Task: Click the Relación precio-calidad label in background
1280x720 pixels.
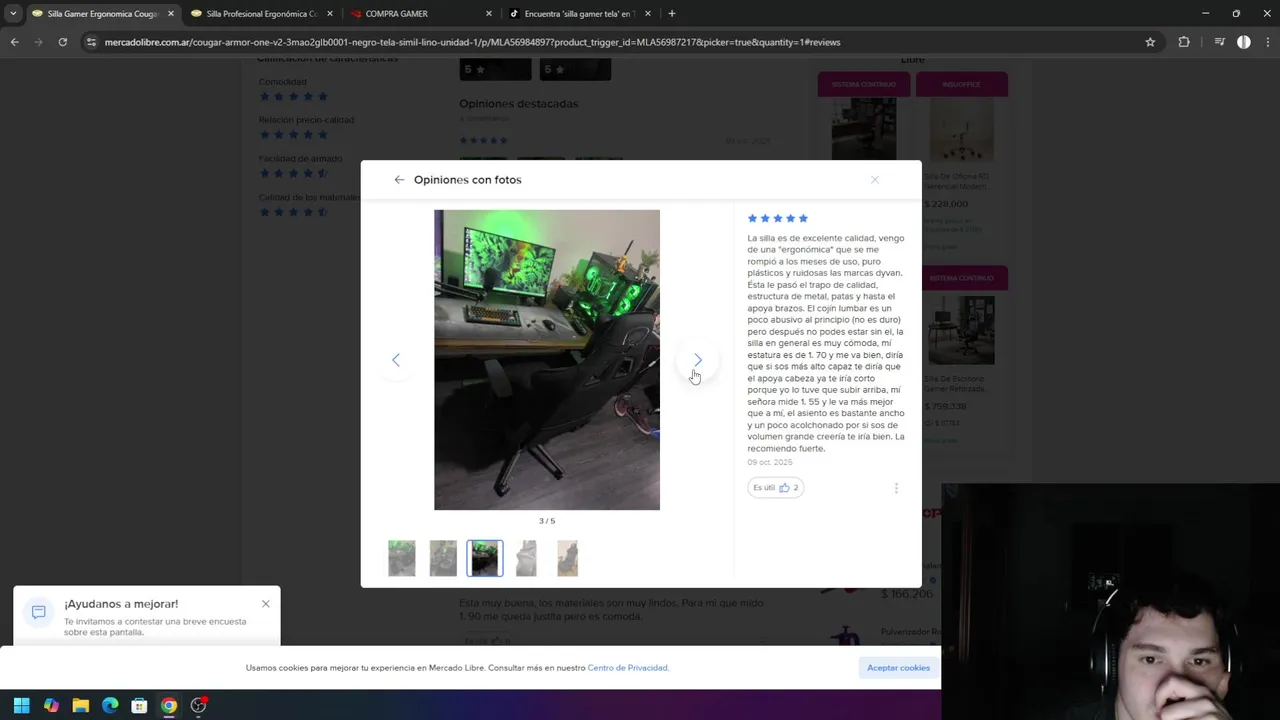Action: [x=306, y=120]
